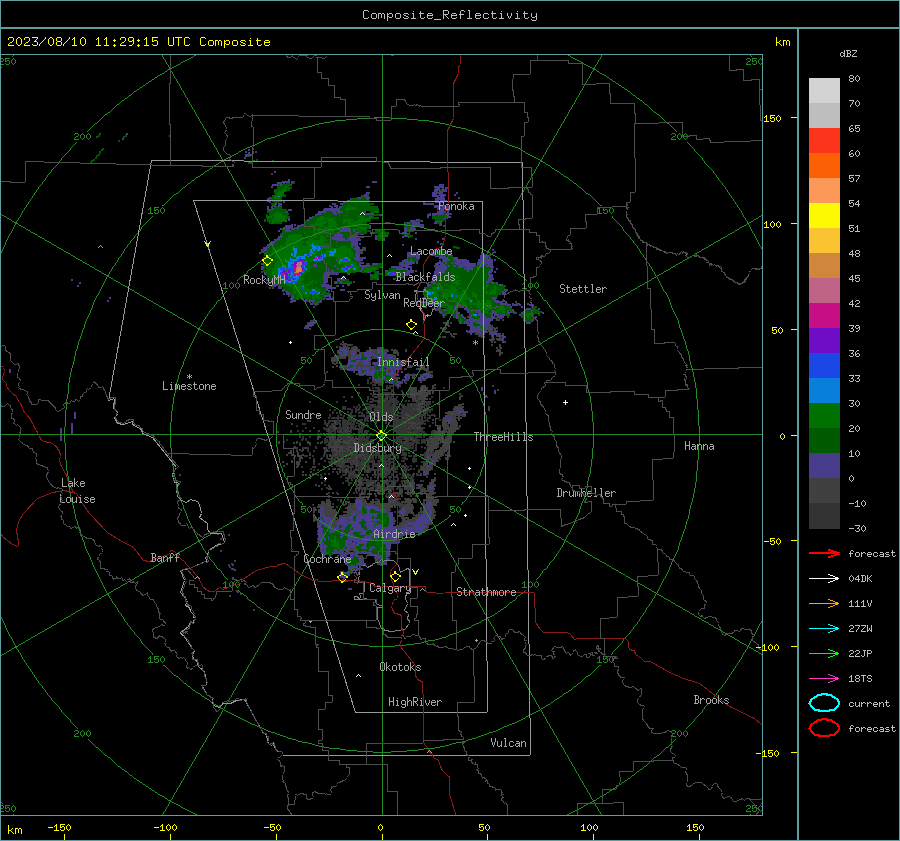Click the HighRiver town label
900x841 pixels.
[x=415, y=702]
